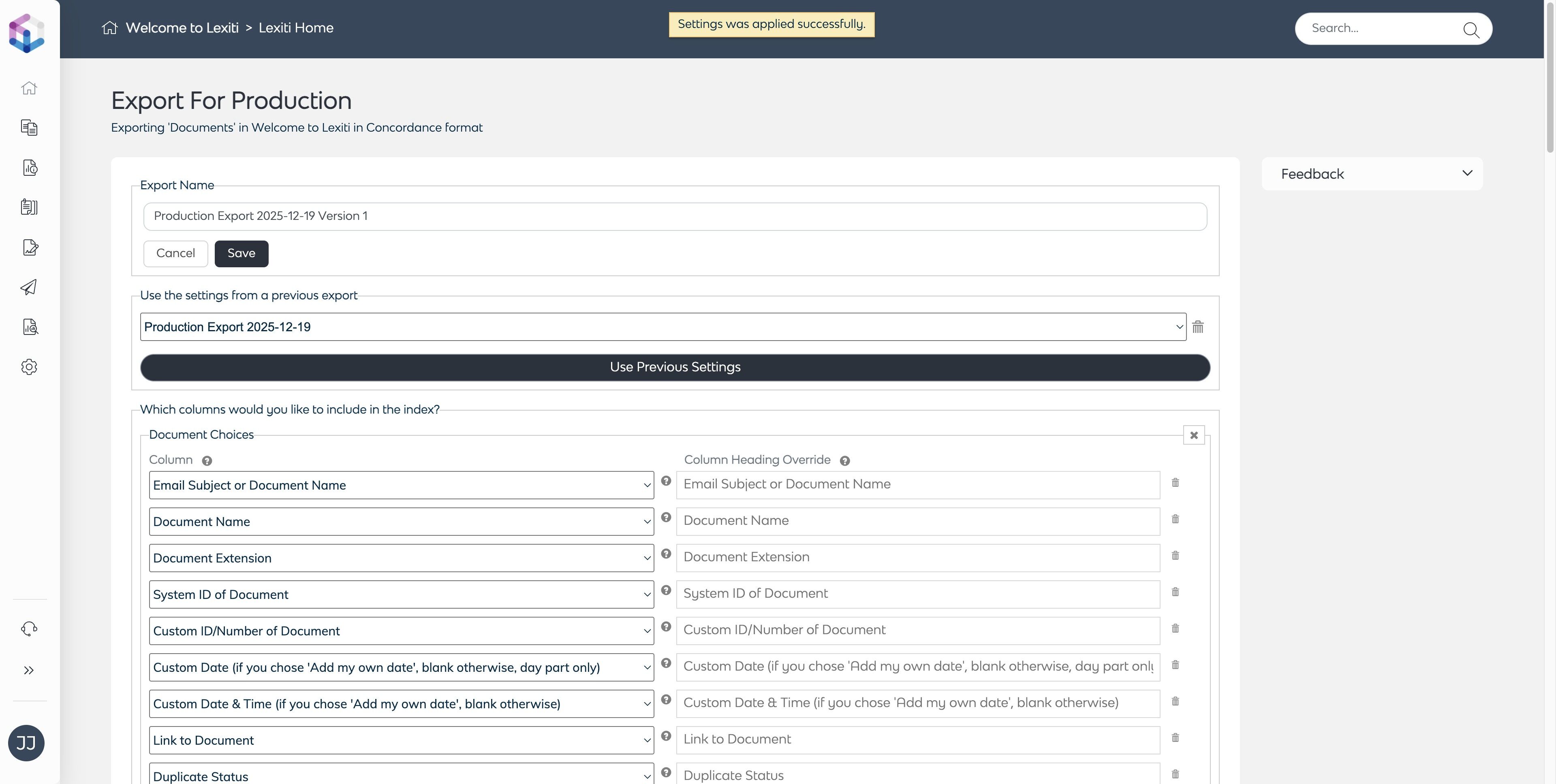Expand sidebar with double chevron icon
This screenshot has width=1556, height=784.
[x=29, y=670]
